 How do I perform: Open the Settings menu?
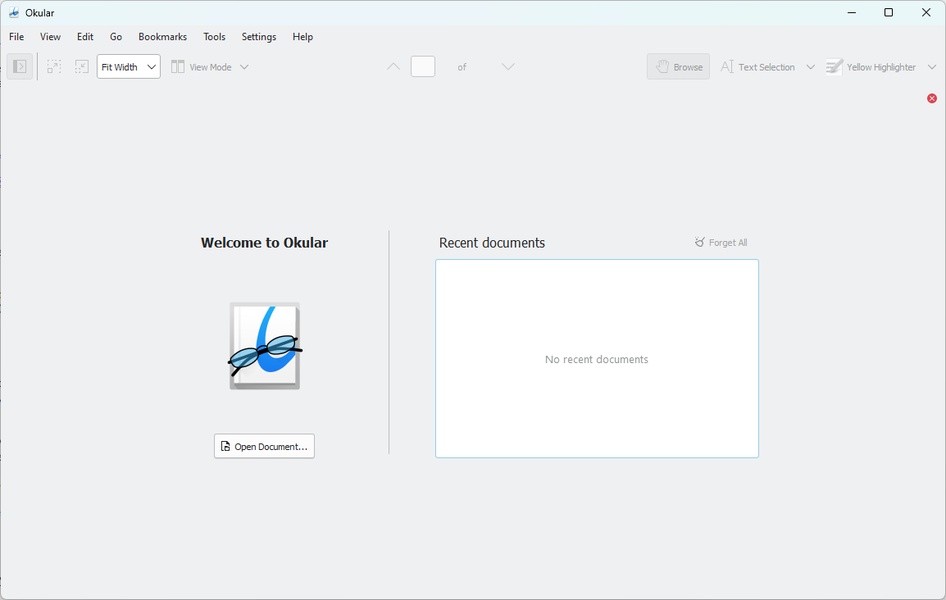point(259,37)
